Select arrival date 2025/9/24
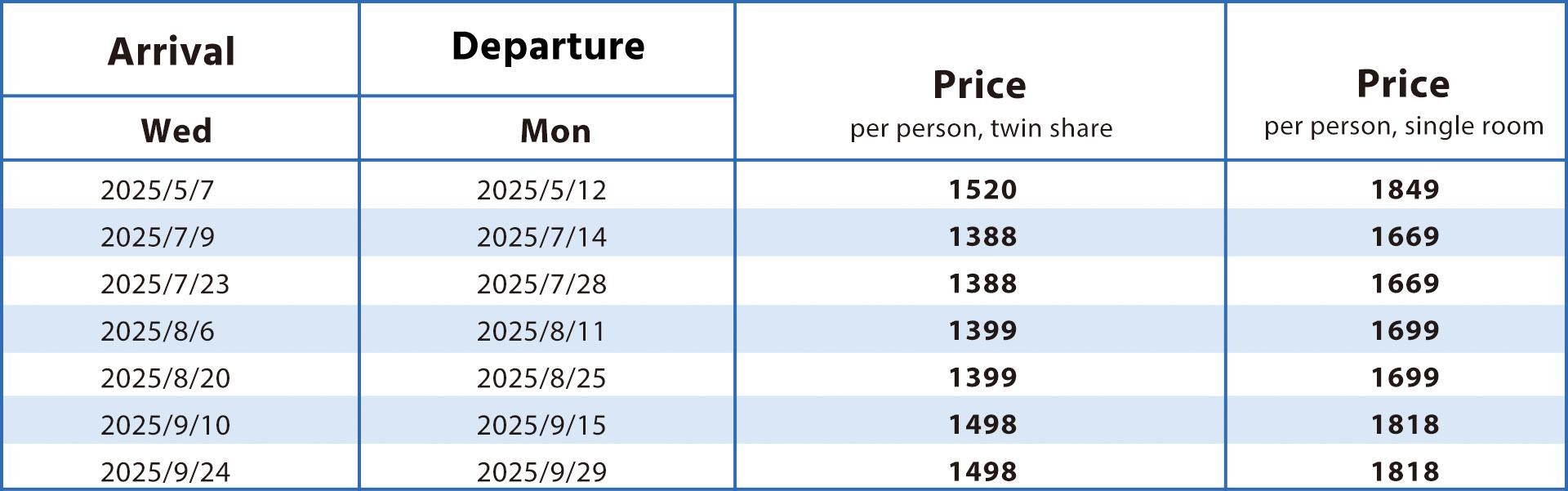 tap(165, 471)
